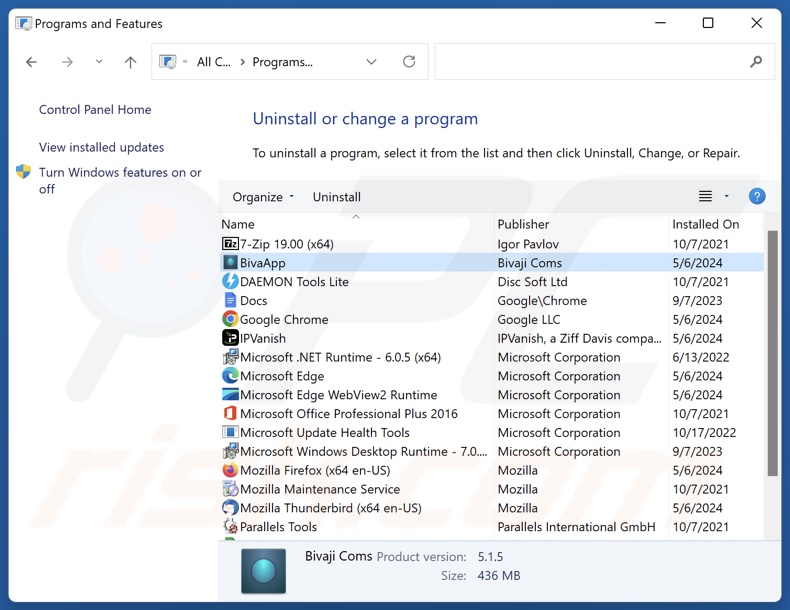Screen dimensions: 790x610
Task: Select Mozilla Firefox (x64 en-US) entry
Action: click(x=315, y=470)
